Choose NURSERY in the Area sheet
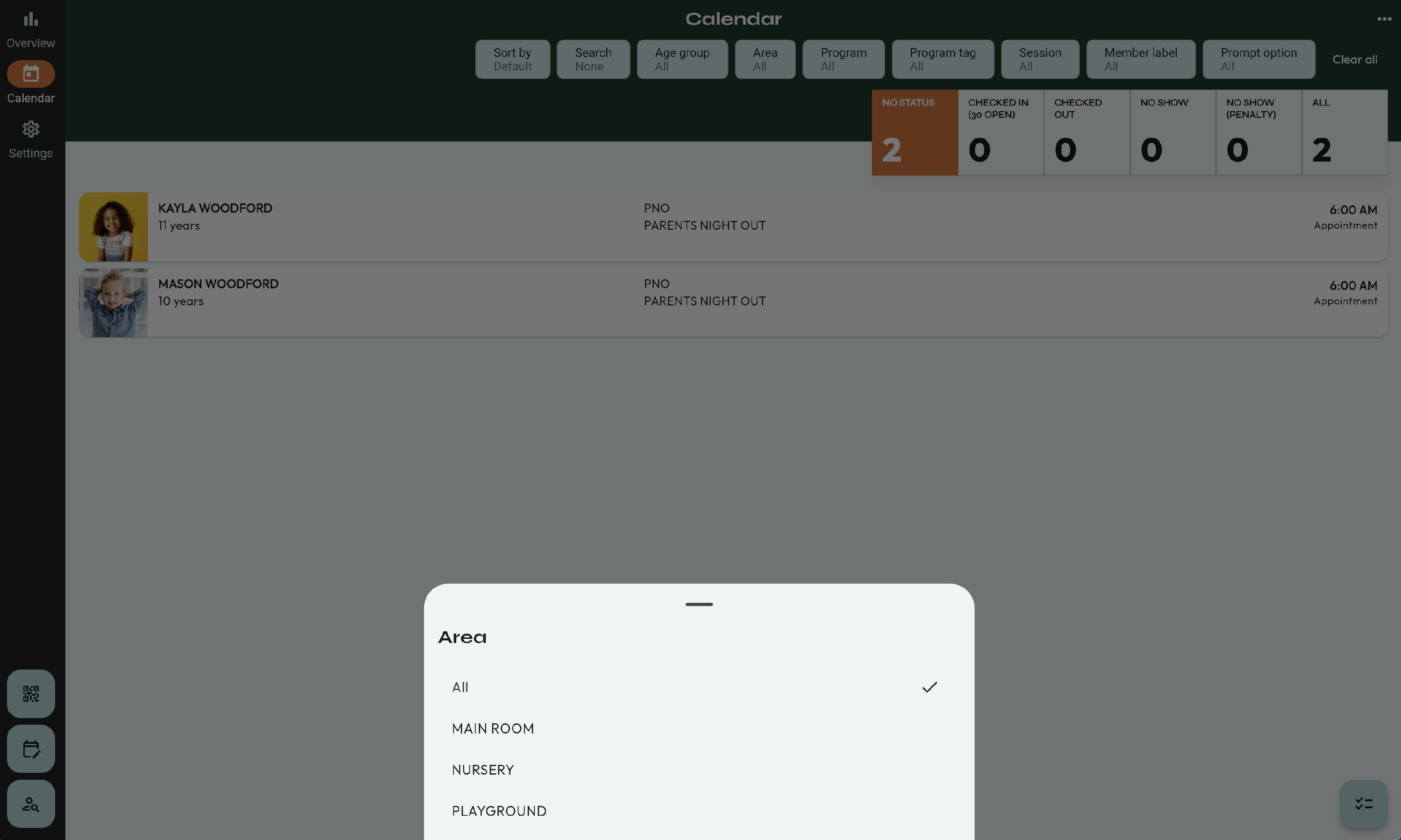Image resolution: width=1401 pixels, height=840 pixels. [483, 770]
